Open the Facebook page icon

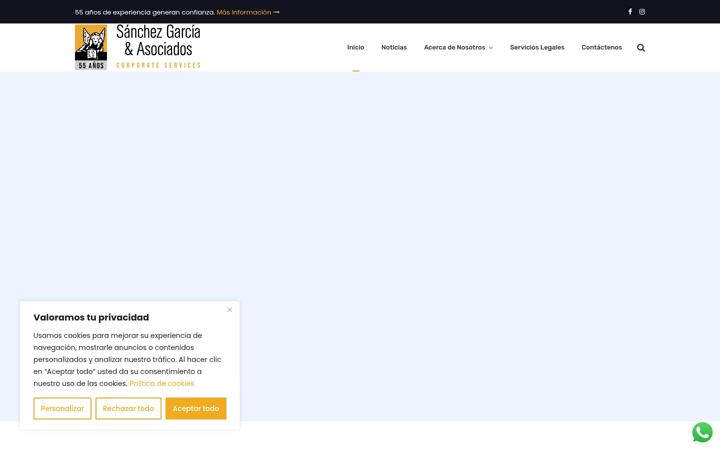(630, 12)
